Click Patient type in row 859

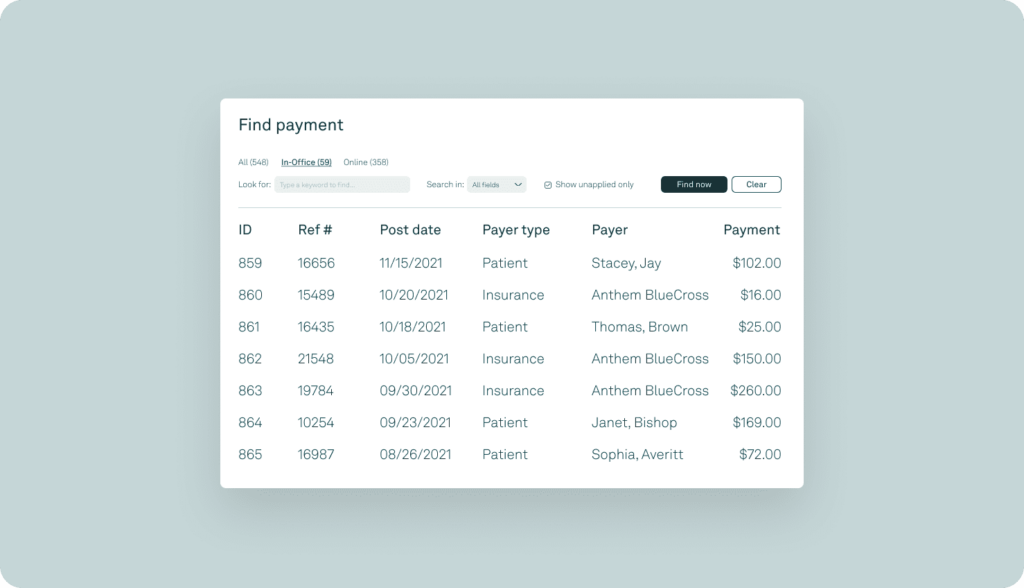[505, 263]
